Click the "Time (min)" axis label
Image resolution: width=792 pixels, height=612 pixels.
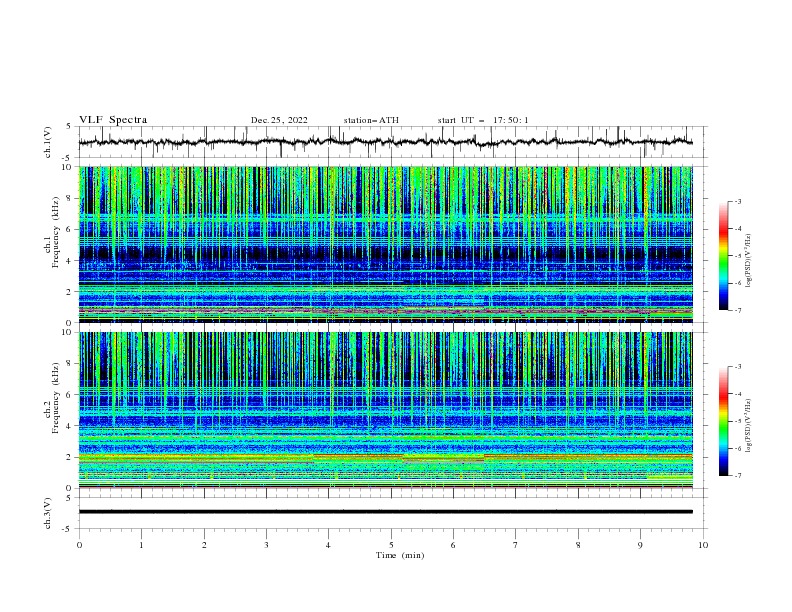click(x=400, y=555)
